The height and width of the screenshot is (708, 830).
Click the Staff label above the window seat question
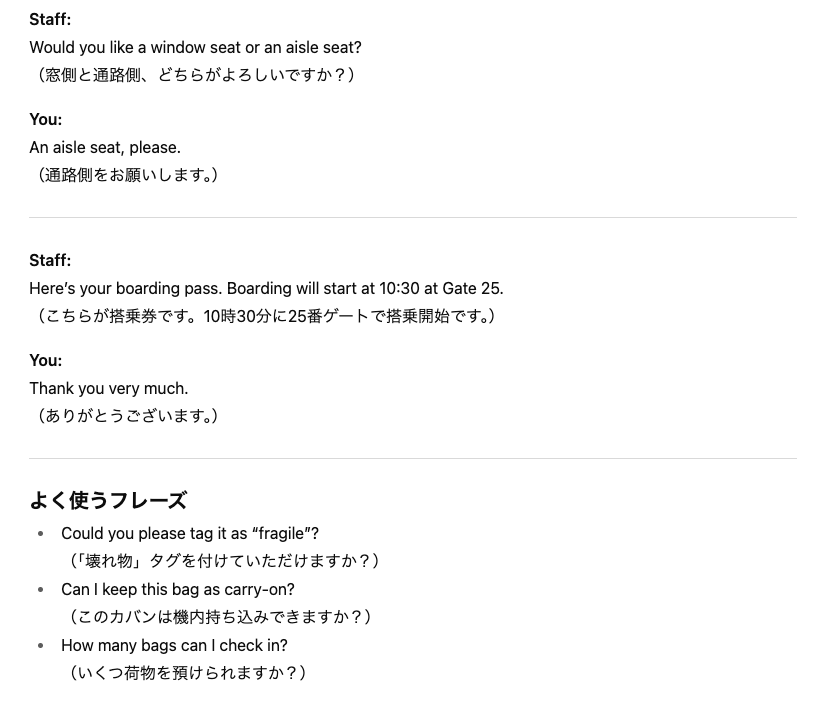(50, 20)
